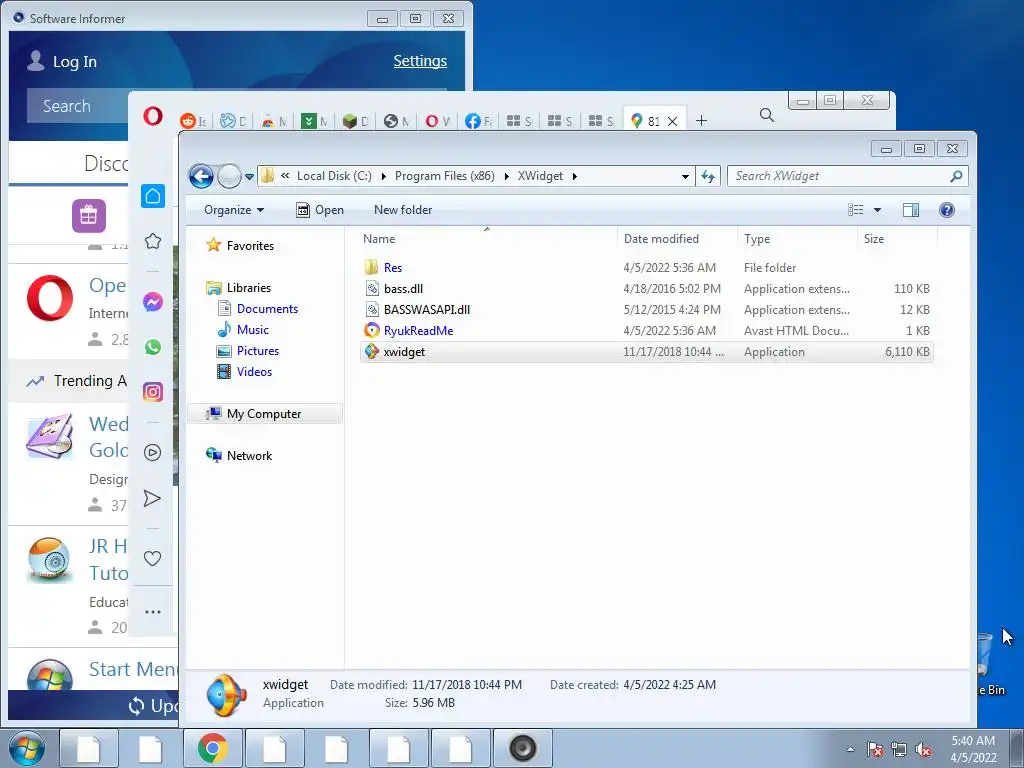Screen dimensions: 1024x768
Task: Open the Organize menu
Action: click(x=234, y=210)
